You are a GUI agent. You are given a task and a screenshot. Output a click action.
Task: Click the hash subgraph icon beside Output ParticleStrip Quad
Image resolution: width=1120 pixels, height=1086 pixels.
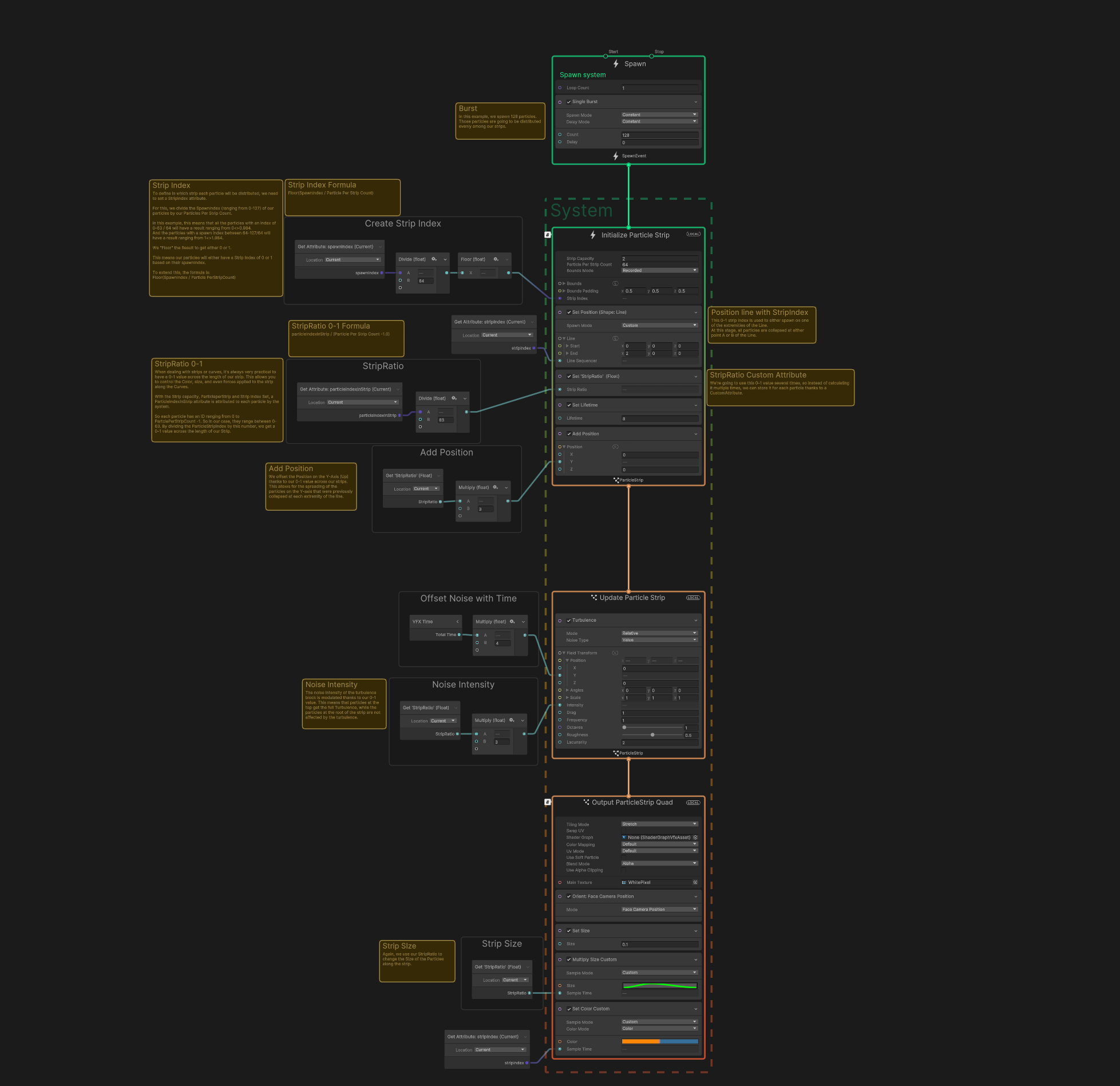click(x=548, y=802)
